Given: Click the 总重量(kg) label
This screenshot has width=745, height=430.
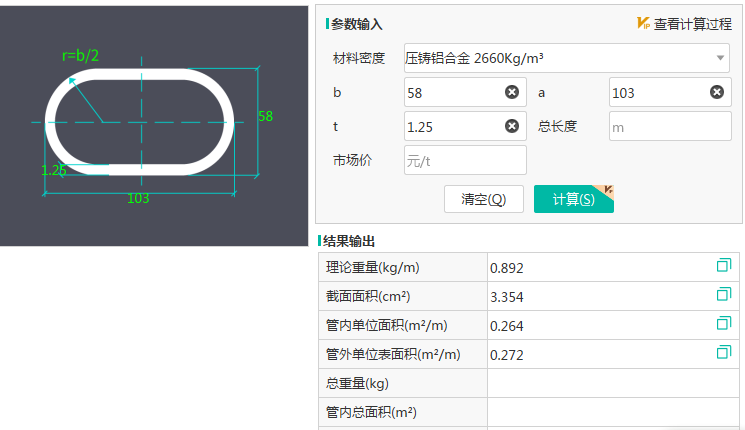Looking at the screenshot, I should [357, 383].
